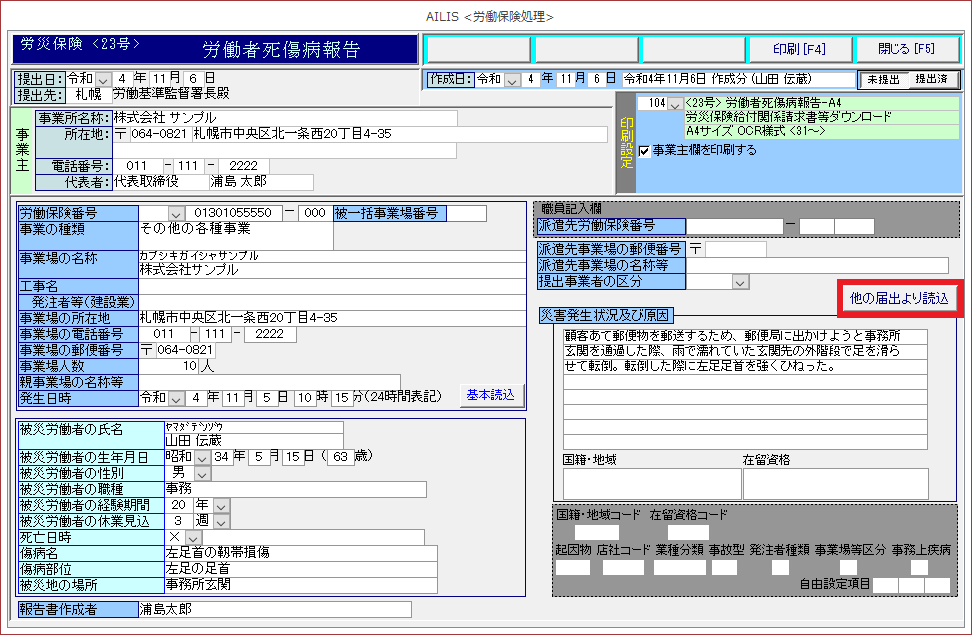Open the 被災労働者の性別 dropdown
The height and width of the screenshot is (635, 972).
coord(202,472)
